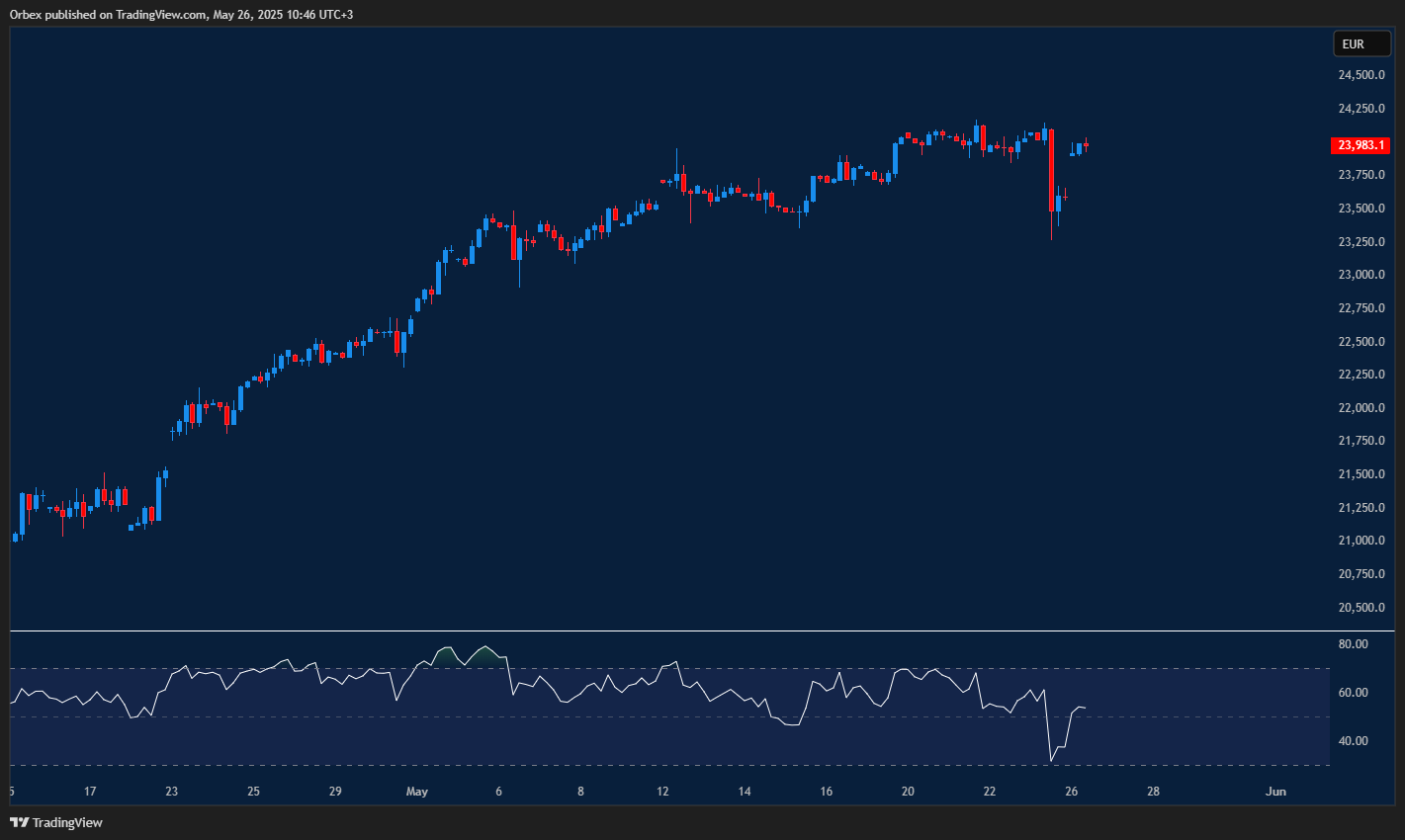Select the tall blue spike candle near May 12
The image size is (1405, 840).
677,178
